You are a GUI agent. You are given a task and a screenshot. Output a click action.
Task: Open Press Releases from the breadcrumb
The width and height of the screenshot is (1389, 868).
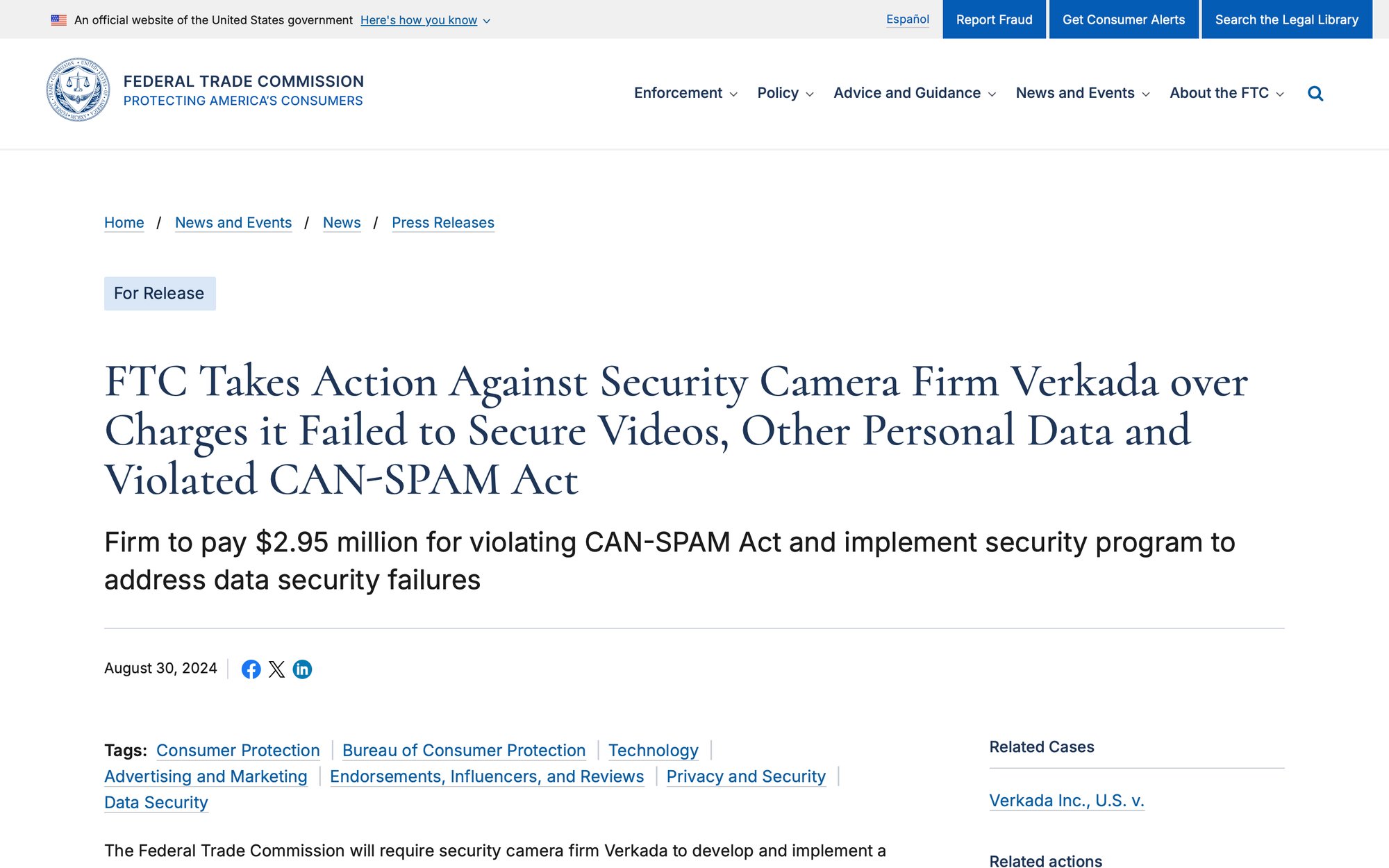point(442,223)
